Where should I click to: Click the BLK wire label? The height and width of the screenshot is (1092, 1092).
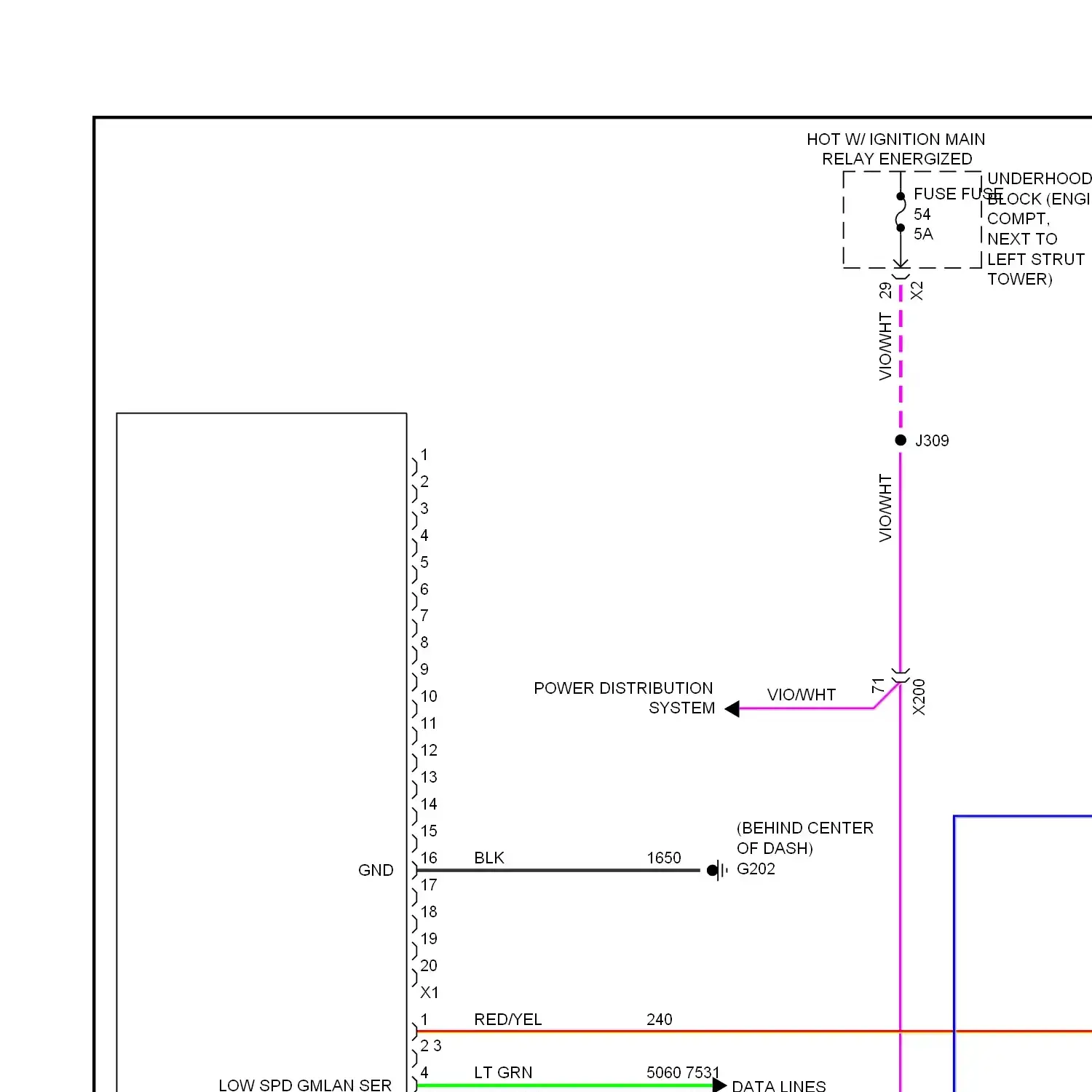(489, 858)
